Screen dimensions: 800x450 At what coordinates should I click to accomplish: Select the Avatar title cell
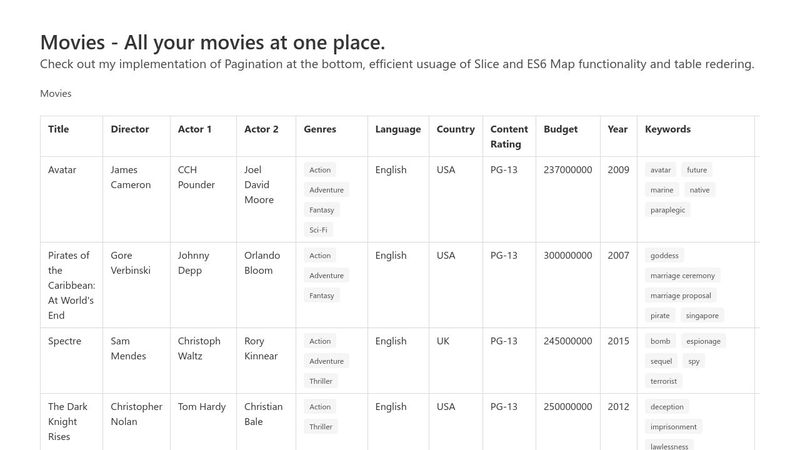pyautogui.click(x=62, y=170)
